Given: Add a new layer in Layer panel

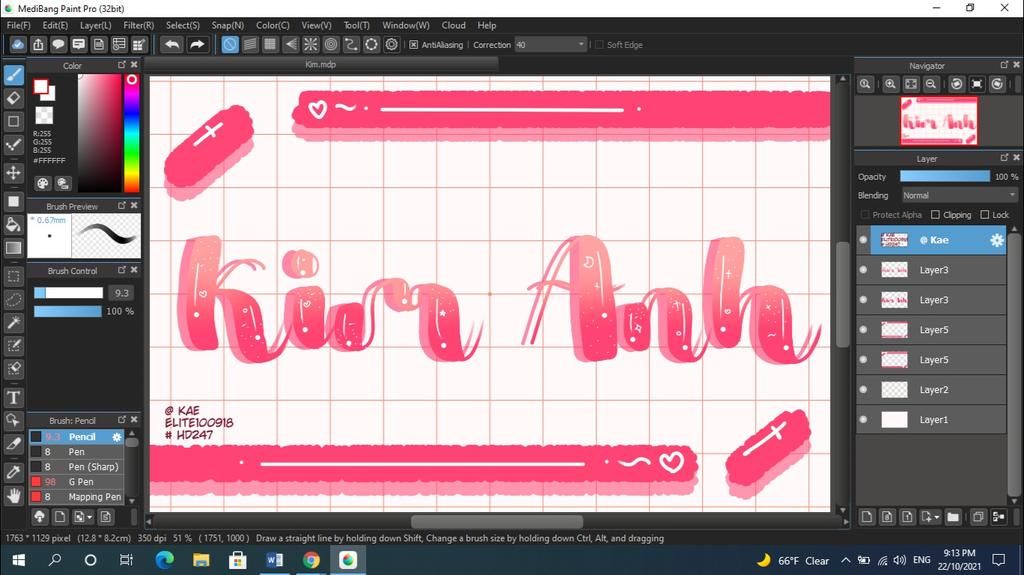Looking at the screenshot, I should (x=867, y=517).
